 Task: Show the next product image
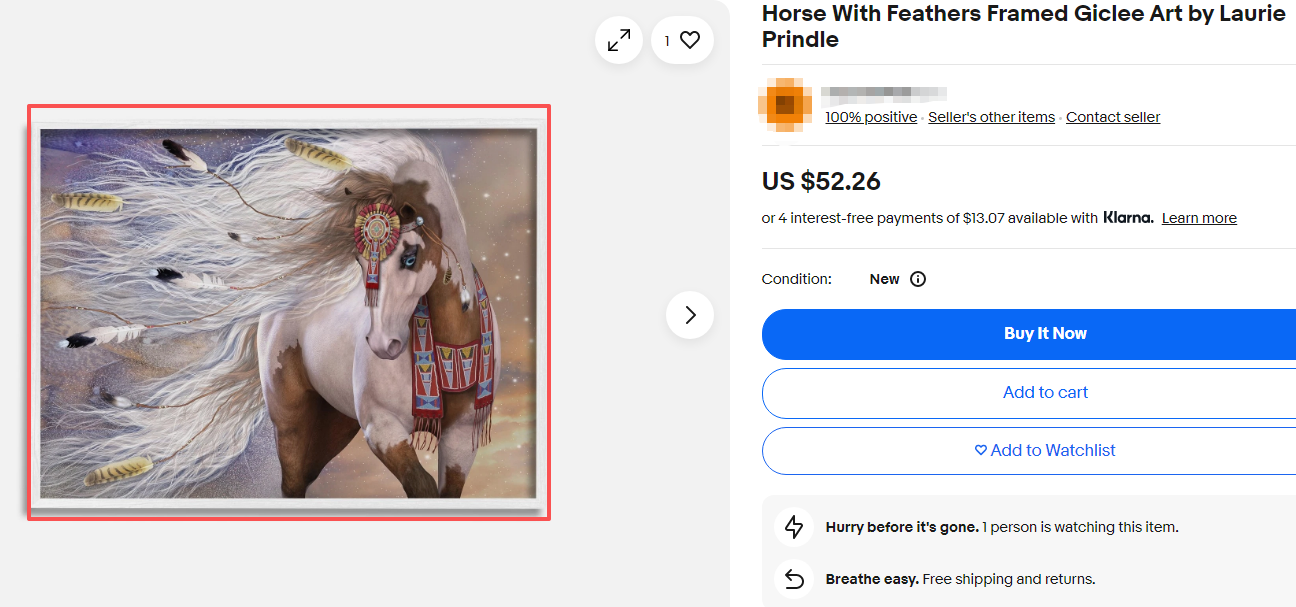(690, 315)
